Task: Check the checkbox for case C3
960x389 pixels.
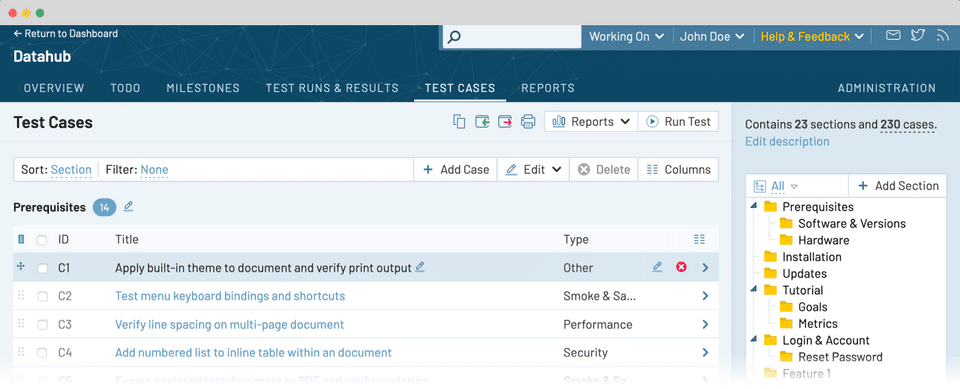Action: pos(42,325)
